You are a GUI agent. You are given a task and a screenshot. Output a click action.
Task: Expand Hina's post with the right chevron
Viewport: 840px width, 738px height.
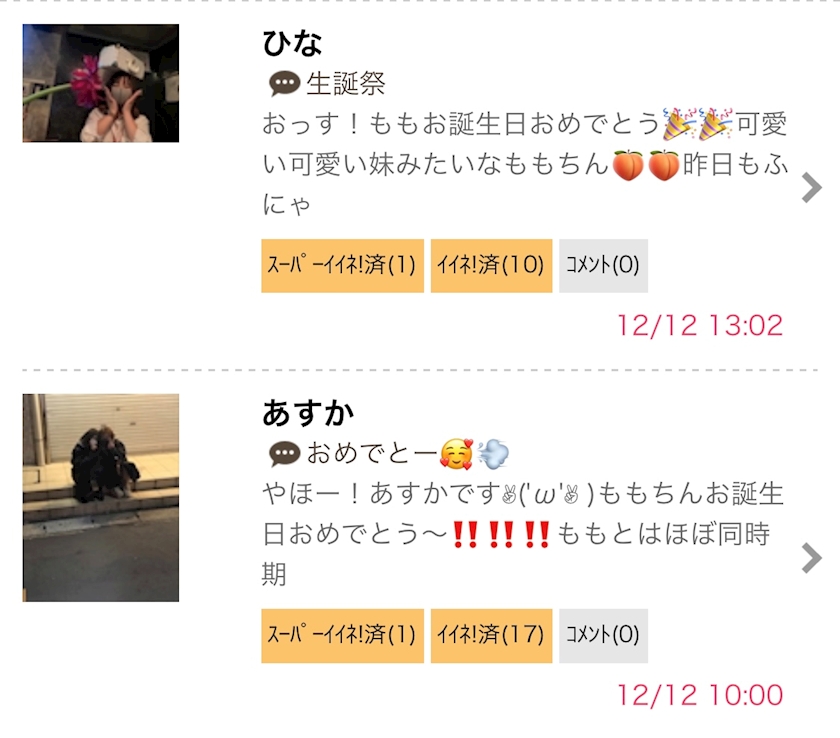(812, 187)
